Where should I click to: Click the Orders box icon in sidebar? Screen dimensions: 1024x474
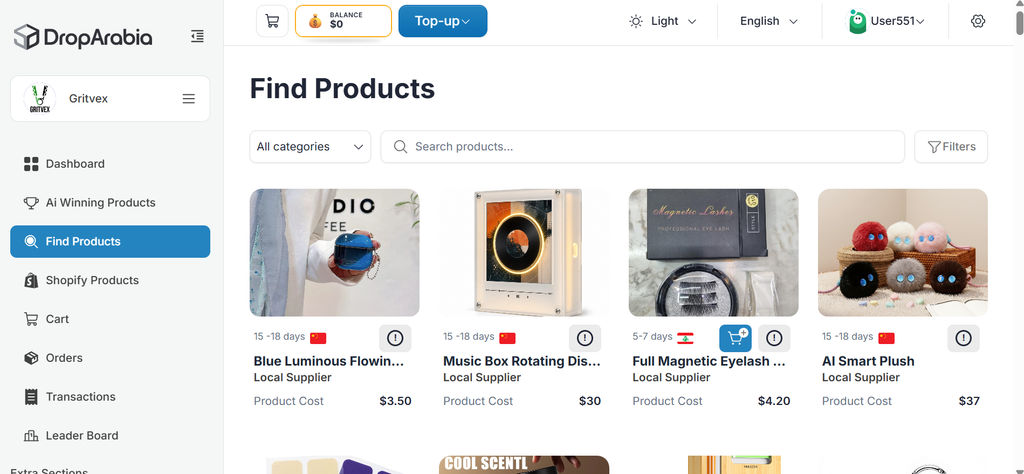point(31,358)
